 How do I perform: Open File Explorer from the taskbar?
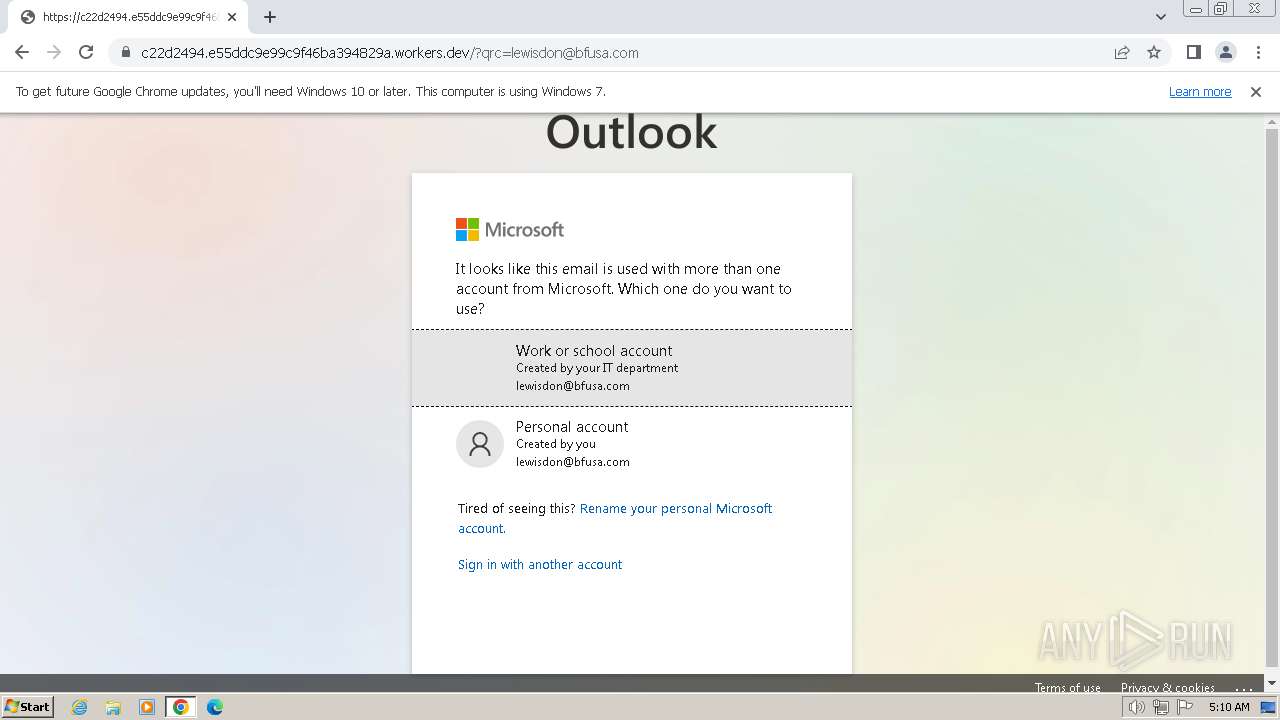tap(113, 707)
